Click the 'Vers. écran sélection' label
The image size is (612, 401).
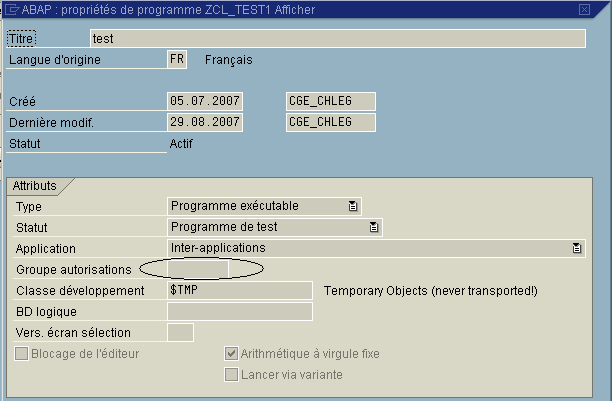73,333
